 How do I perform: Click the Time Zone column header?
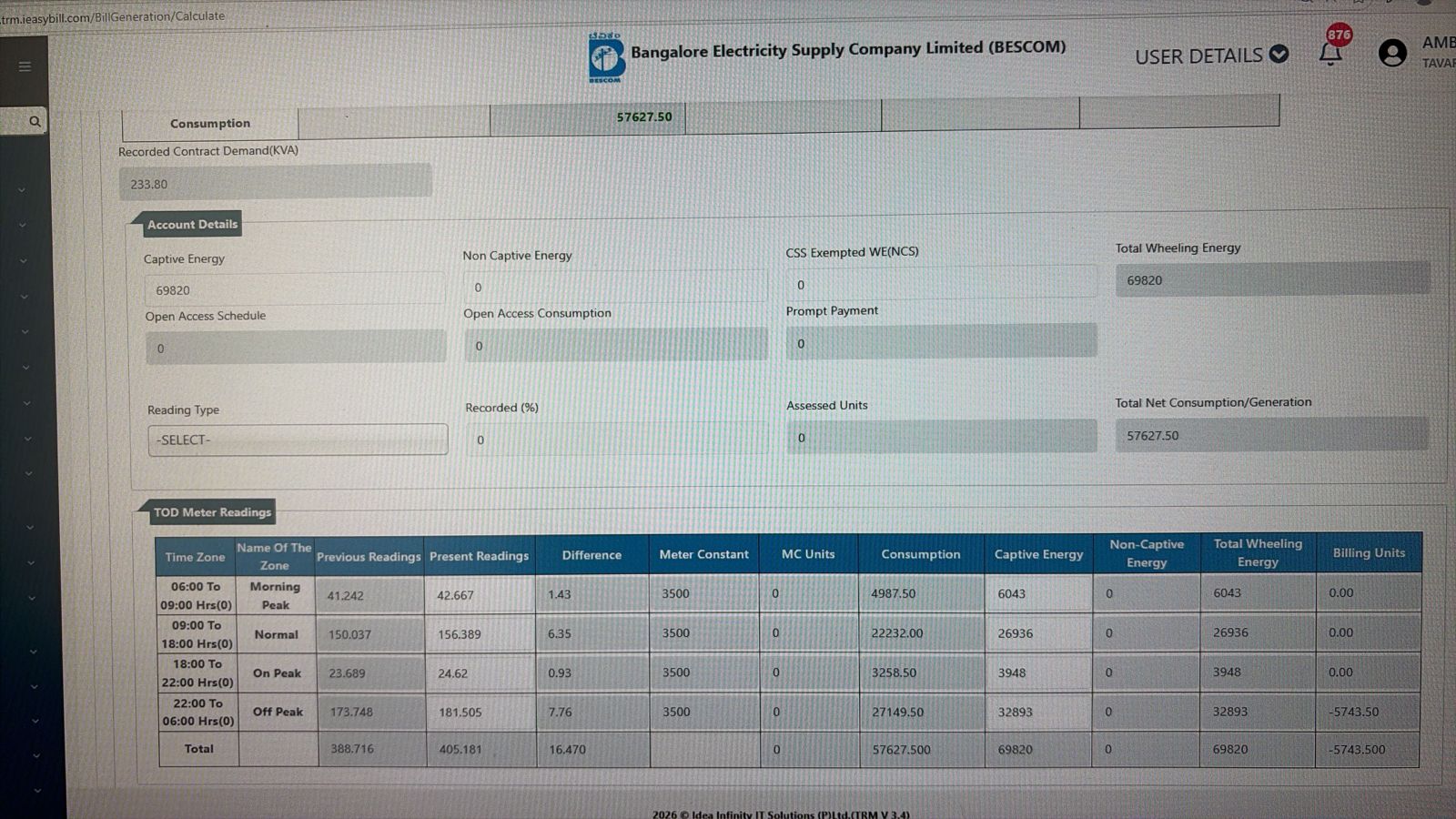click(x=195, y=556)
